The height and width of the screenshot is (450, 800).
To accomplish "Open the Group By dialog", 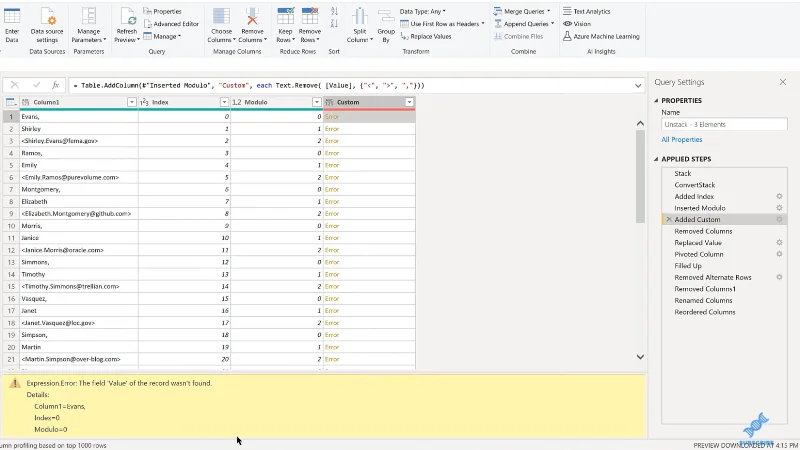I will 386,24.
